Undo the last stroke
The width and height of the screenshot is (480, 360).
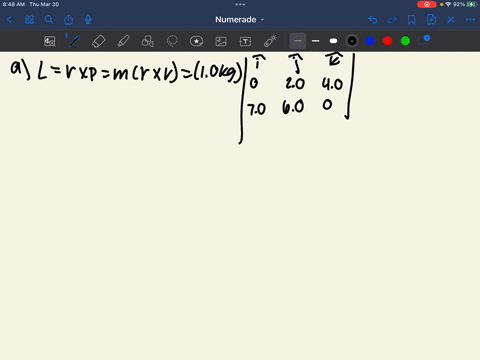click(373, 20)
